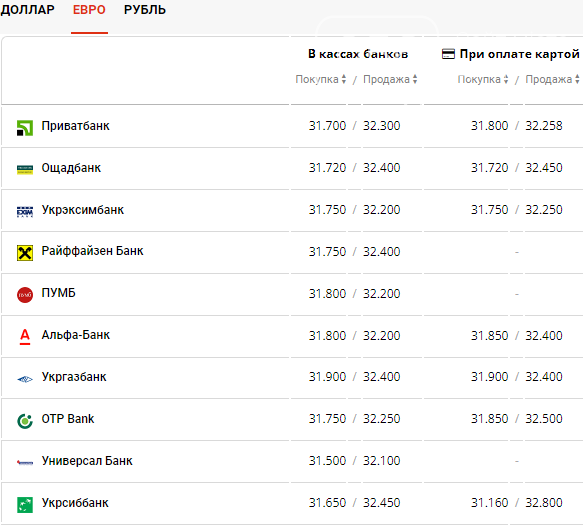Click the credit card icon by При оплате картой
Screen dimensions: 583x525
448,54
